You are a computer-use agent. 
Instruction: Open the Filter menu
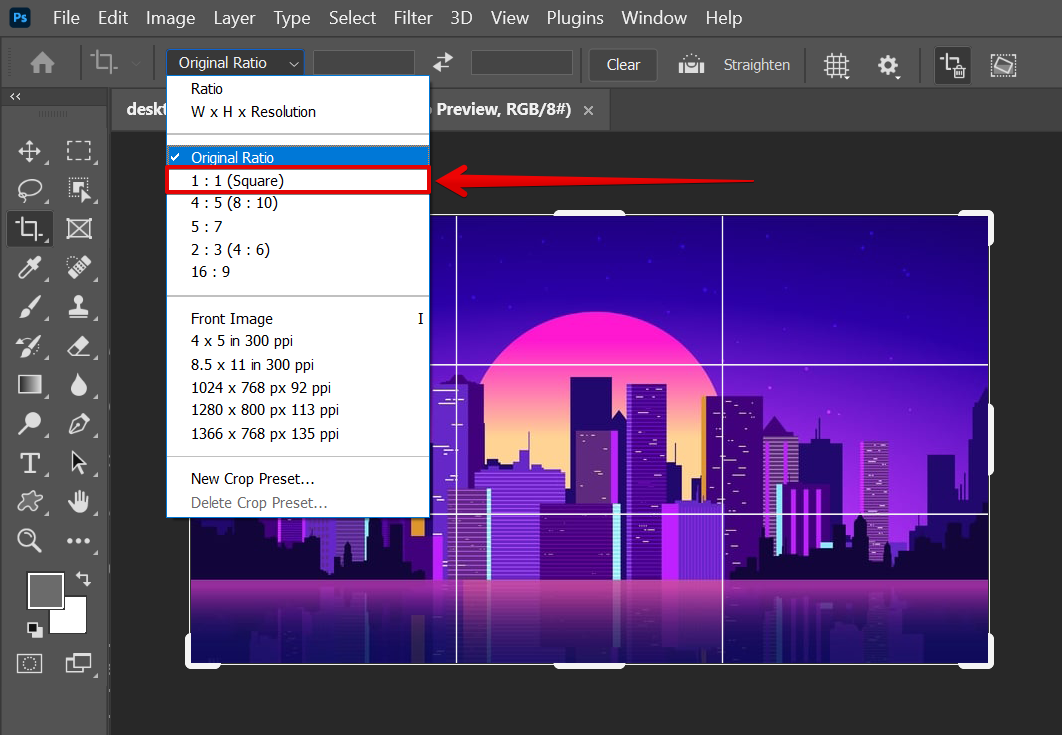(413, 18)
